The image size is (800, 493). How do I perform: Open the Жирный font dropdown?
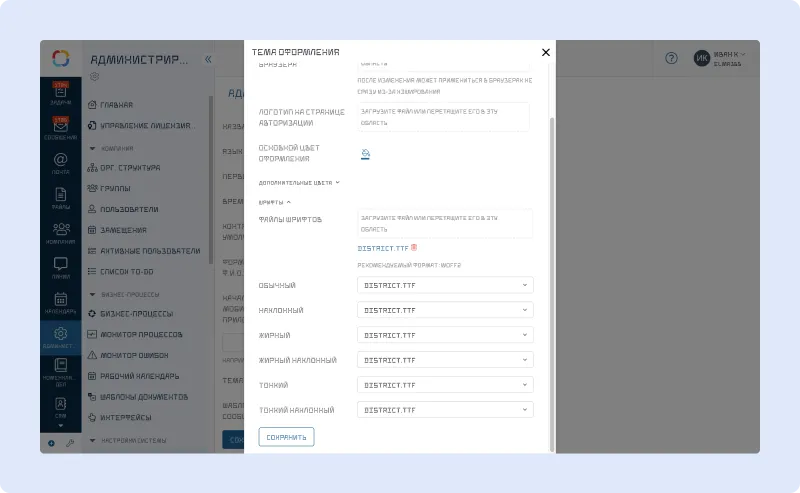click(x=445, y=335)
